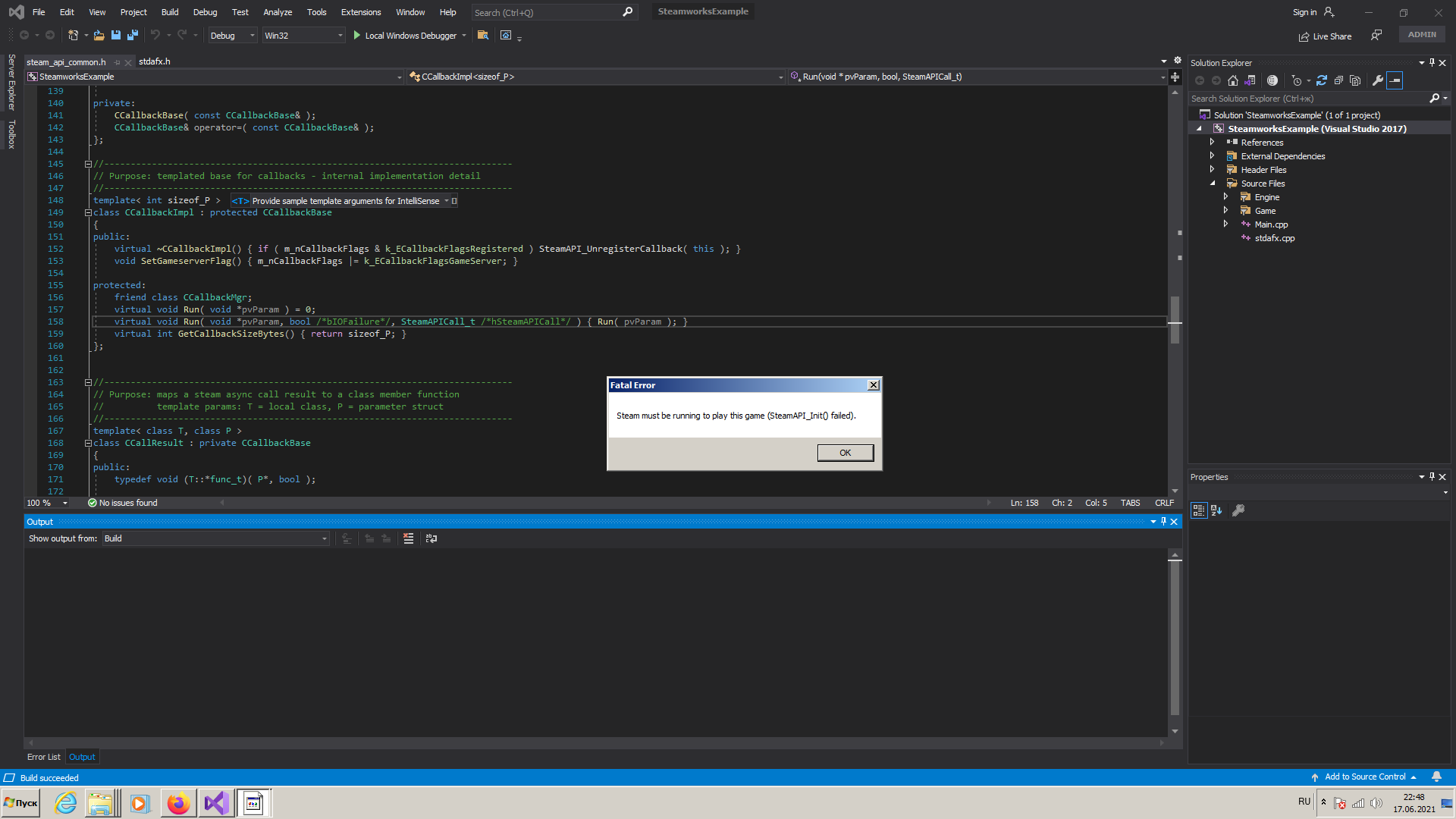Open the Server Explorer side tab
Image resolution: width=1456 pixels, height=819 pixels.
tap(11, 82)
